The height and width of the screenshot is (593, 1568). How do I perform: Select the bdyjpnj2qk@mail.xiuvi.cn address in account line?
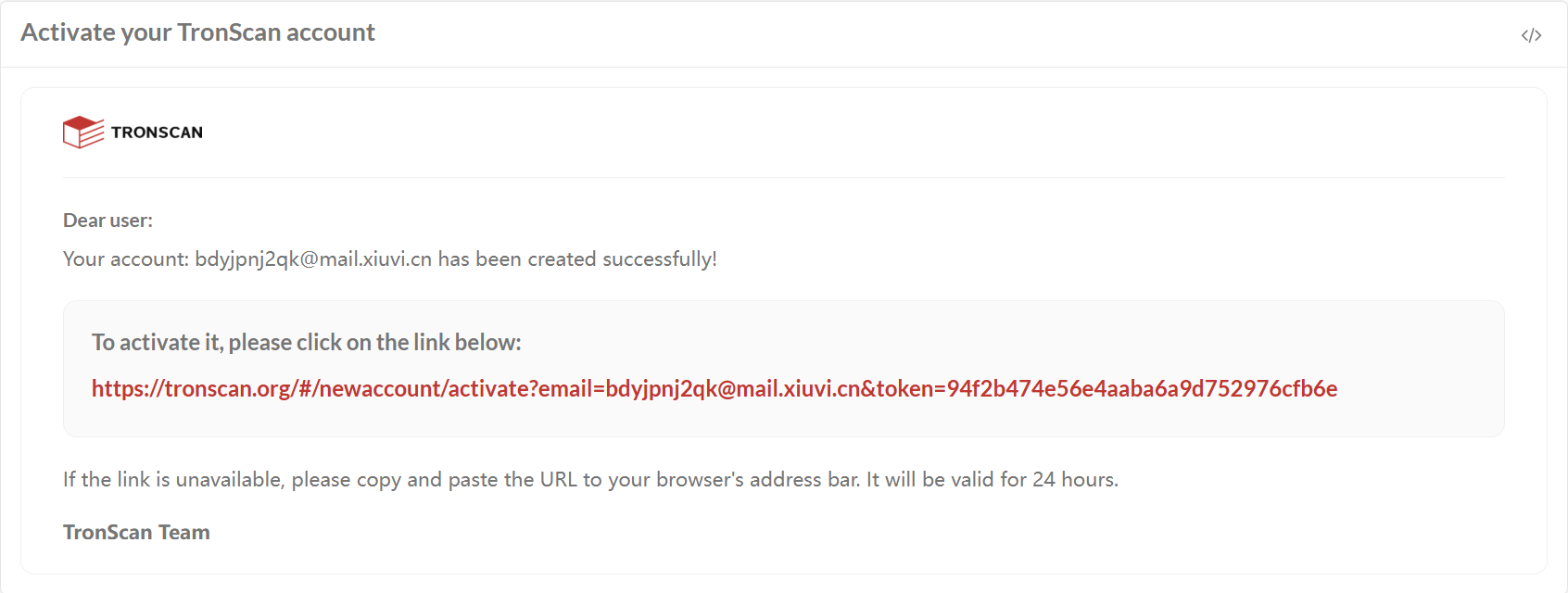(313, 259)
